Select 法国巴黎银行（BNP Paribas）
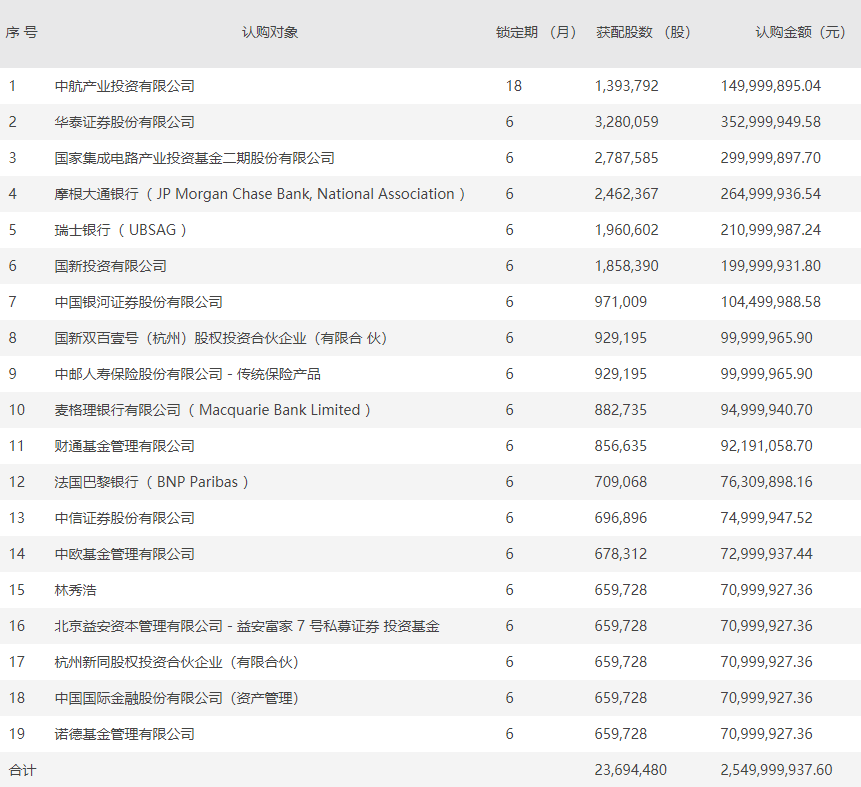Screen dimensions: 861x787 click(152, 482)
